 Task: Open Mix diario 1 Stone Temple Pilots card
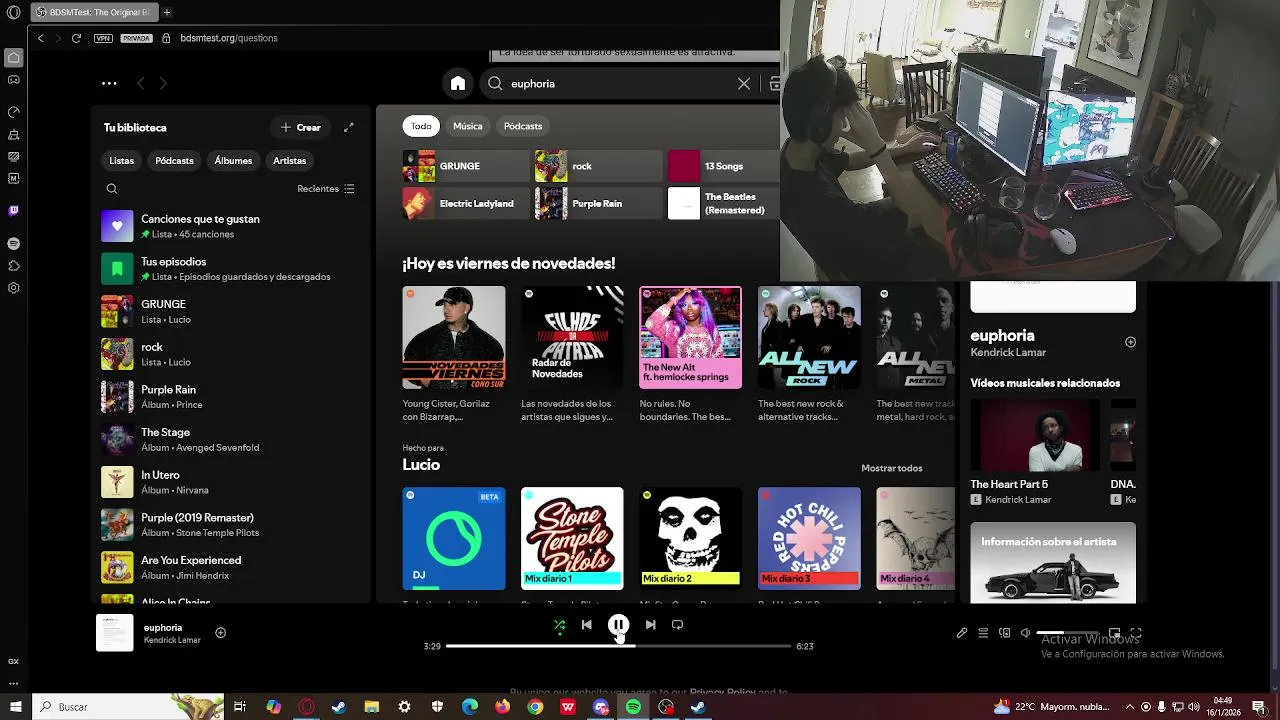572,538
